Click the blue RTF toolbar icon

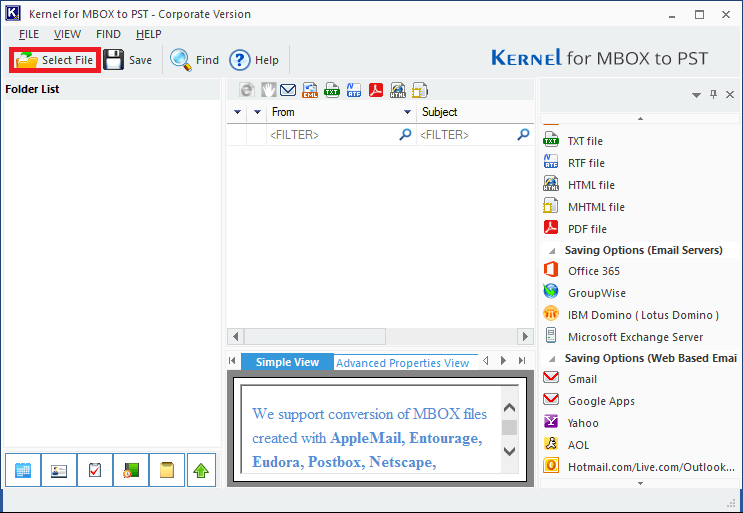[x=354, y=90]
